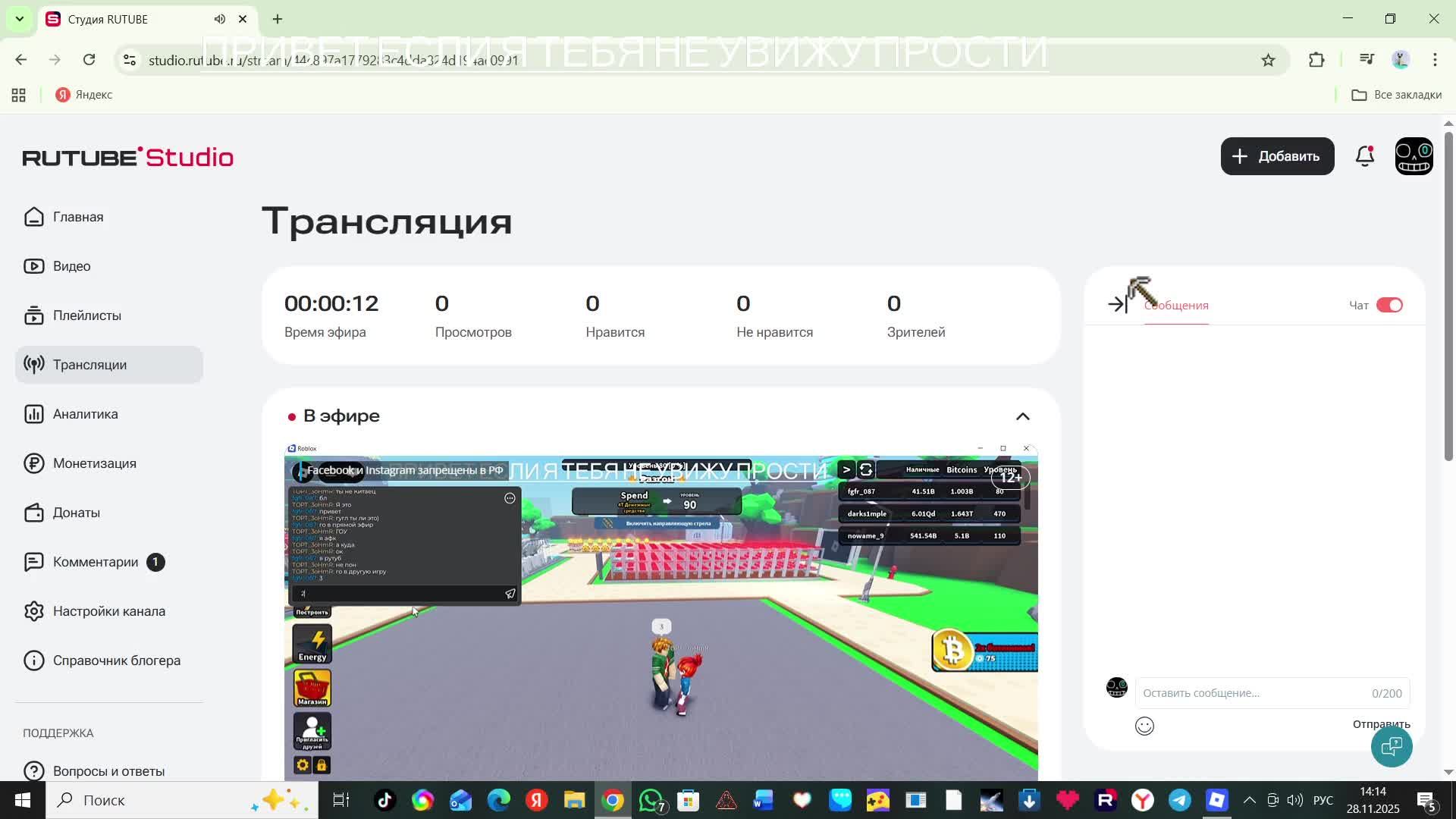
Task: Select the Сообщения tab
Action: (1176, 306)
